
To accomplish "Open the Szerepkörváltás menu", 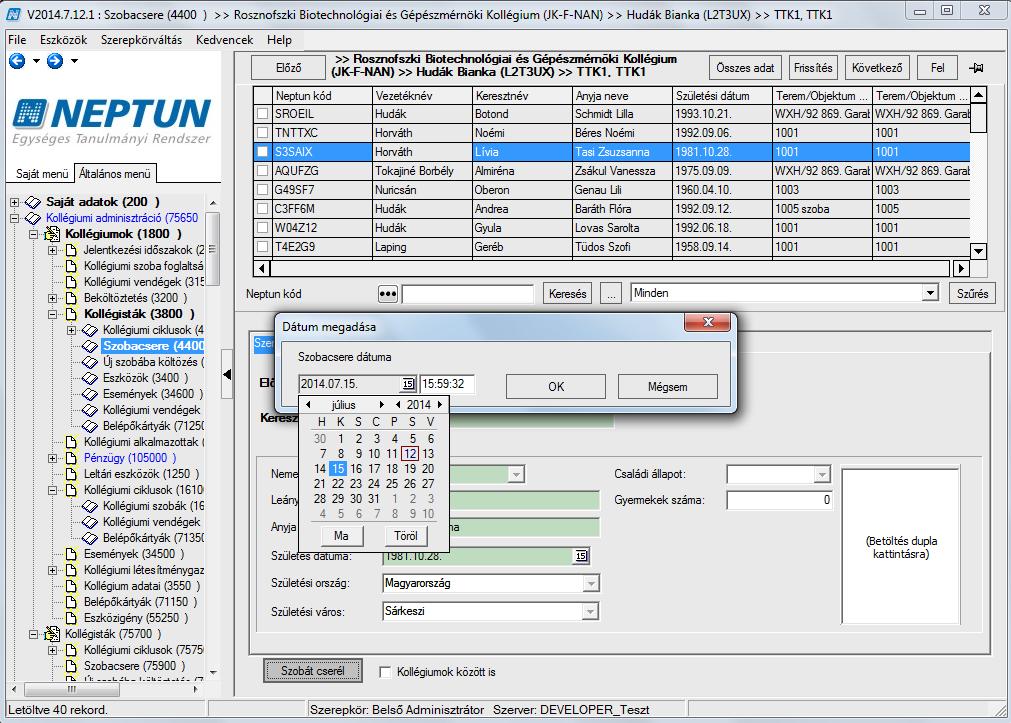I will pyautogui.click(x=141, y=40).
